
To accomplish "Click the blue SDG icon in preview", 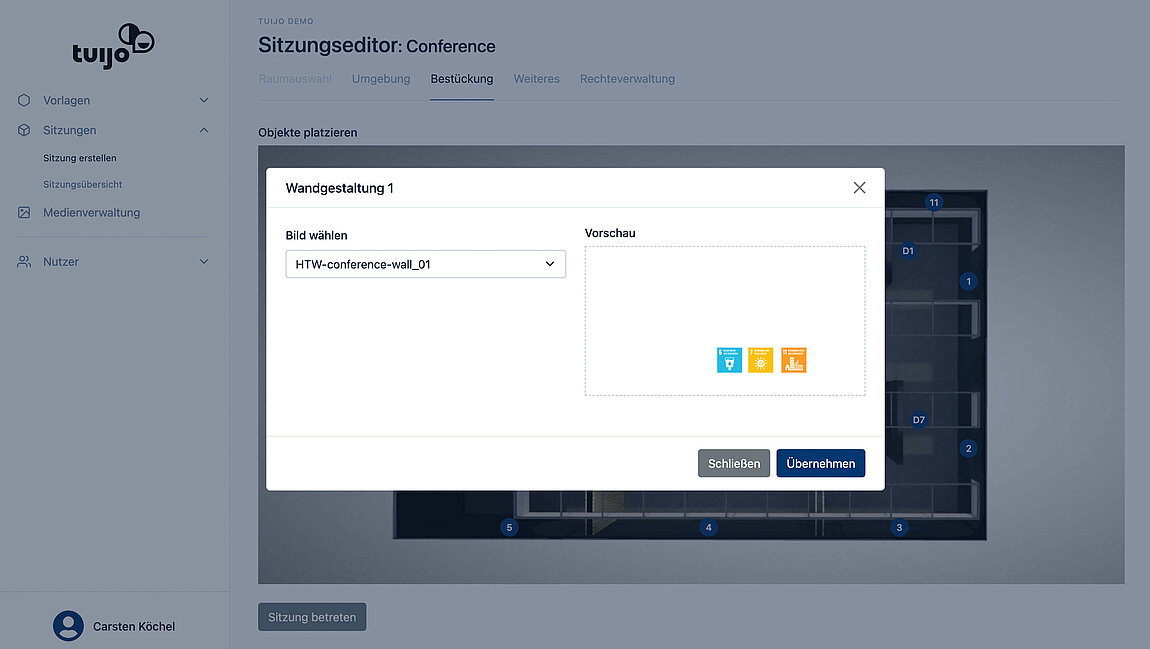I will click(x=729, y=361).
